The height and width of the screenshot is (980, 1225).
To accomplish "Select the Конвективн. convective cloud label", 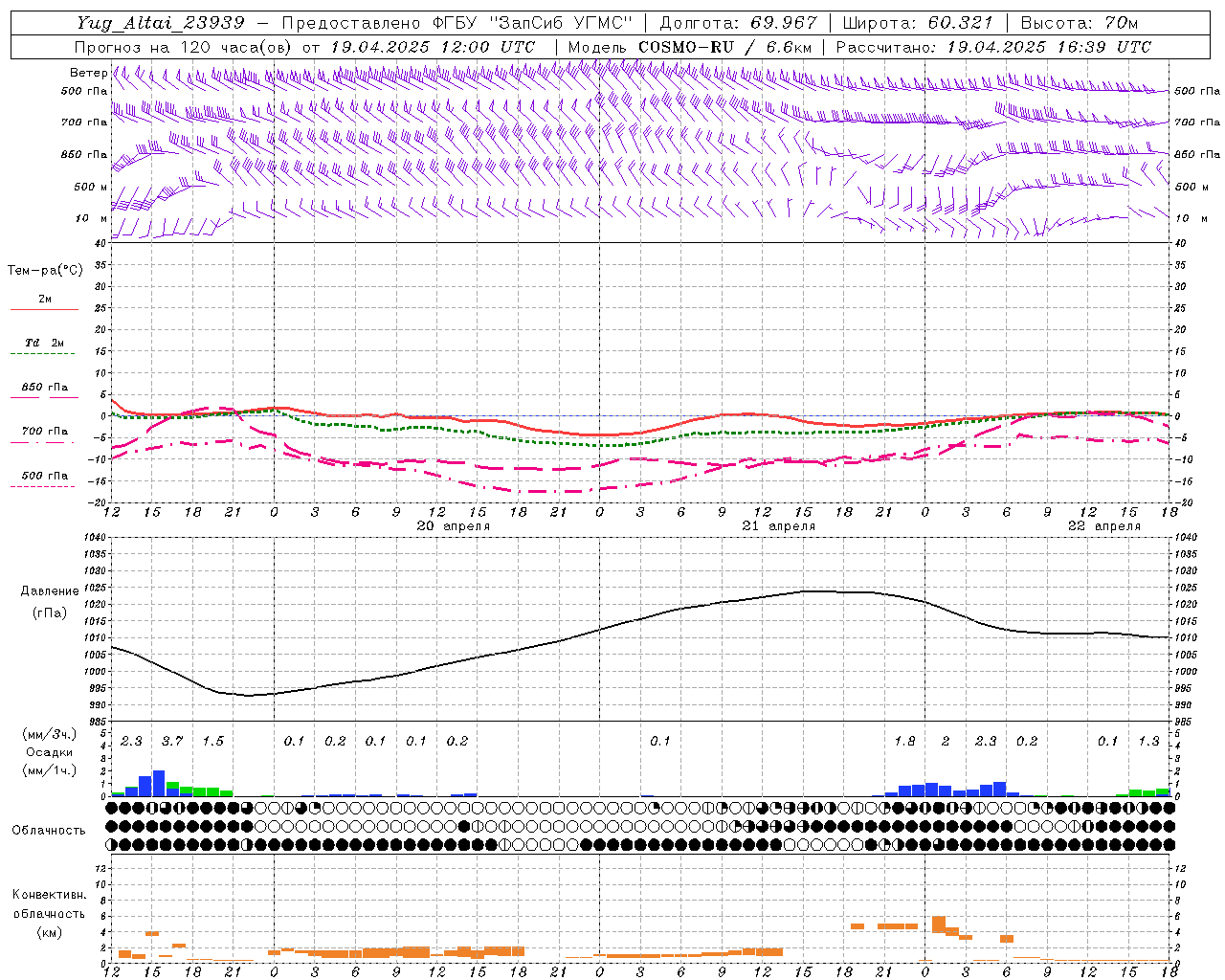I will pyautogui.click(x=49, y=895).
